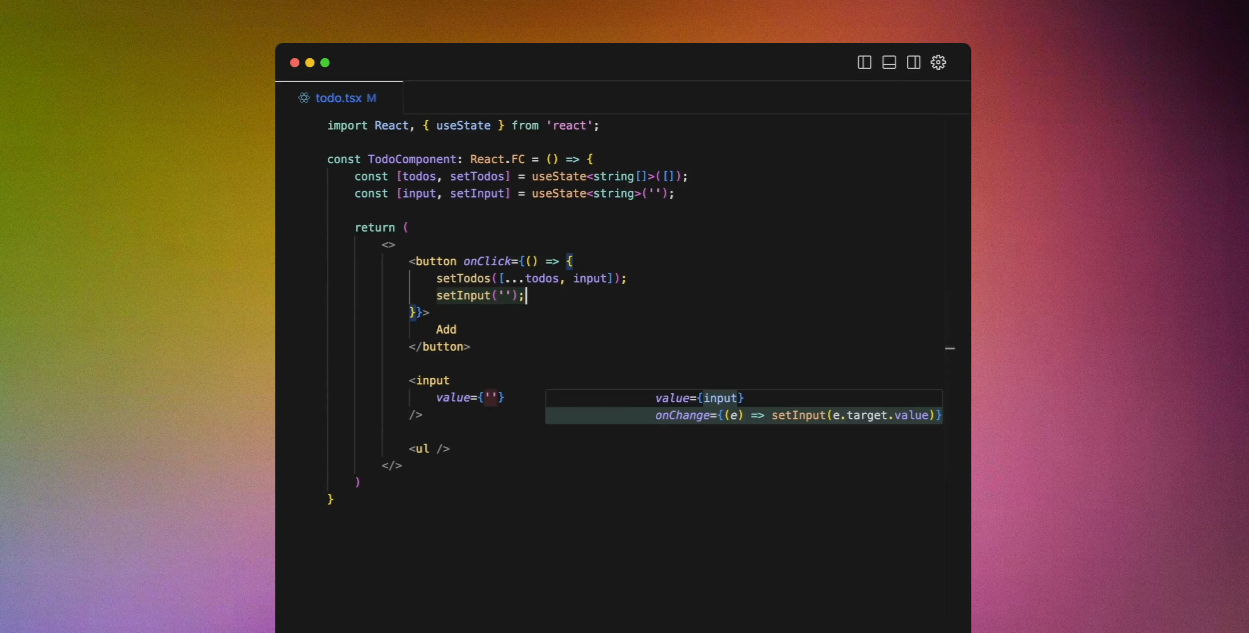The height and width of the screenshot is (633, 1249).
Task: Click the suggested value={input} line
Action: click(x=699, y=398)
